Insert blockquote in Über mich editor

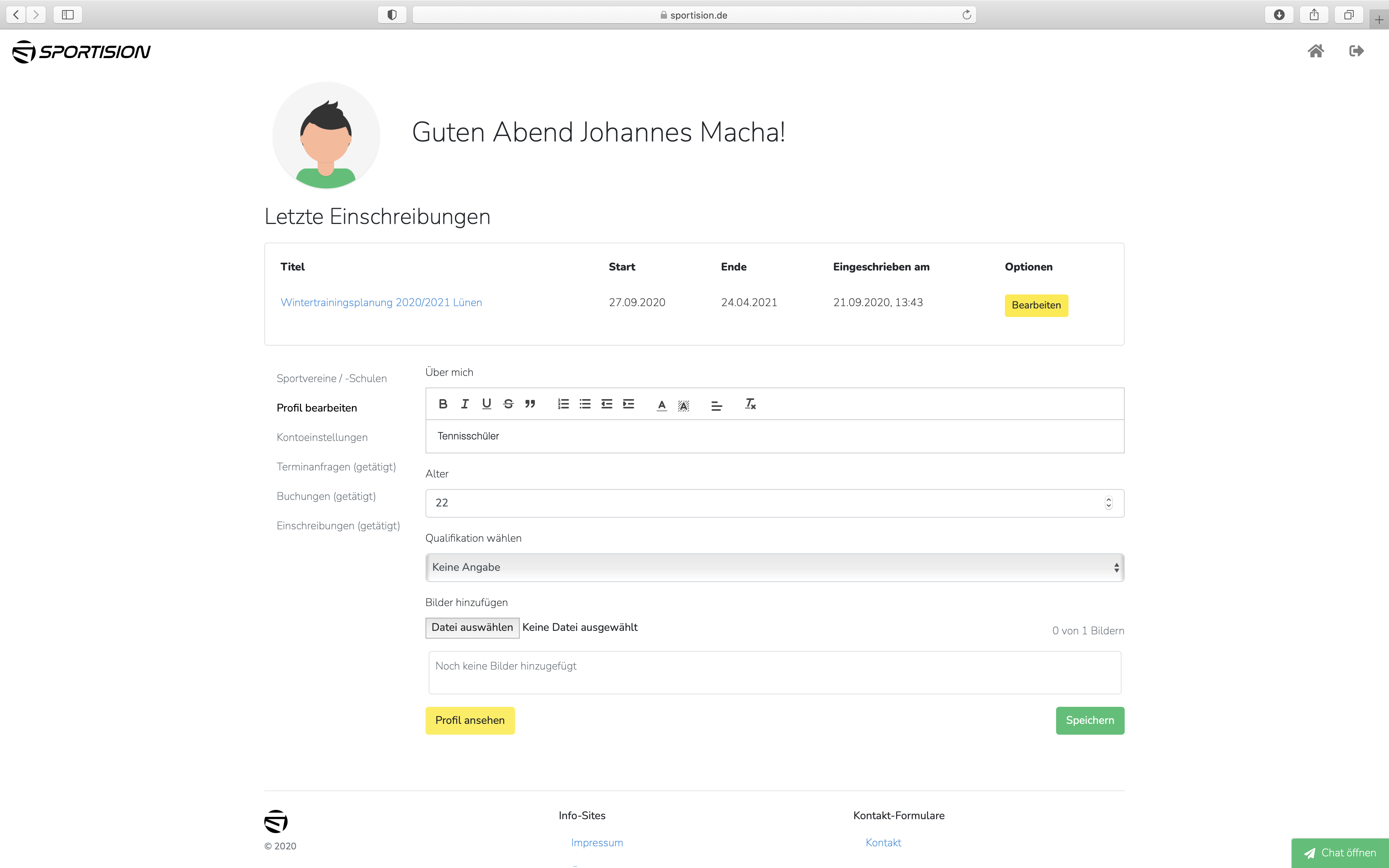530,404
